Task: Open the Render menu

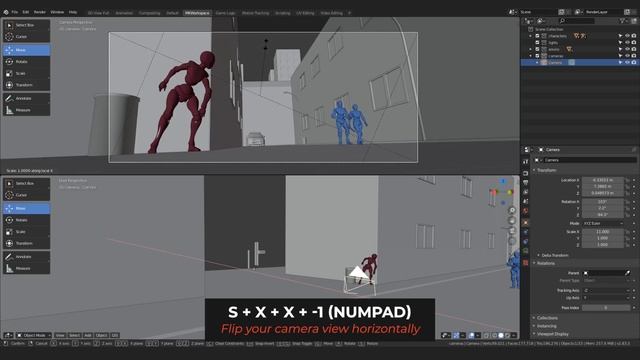Action: point(40,12)
